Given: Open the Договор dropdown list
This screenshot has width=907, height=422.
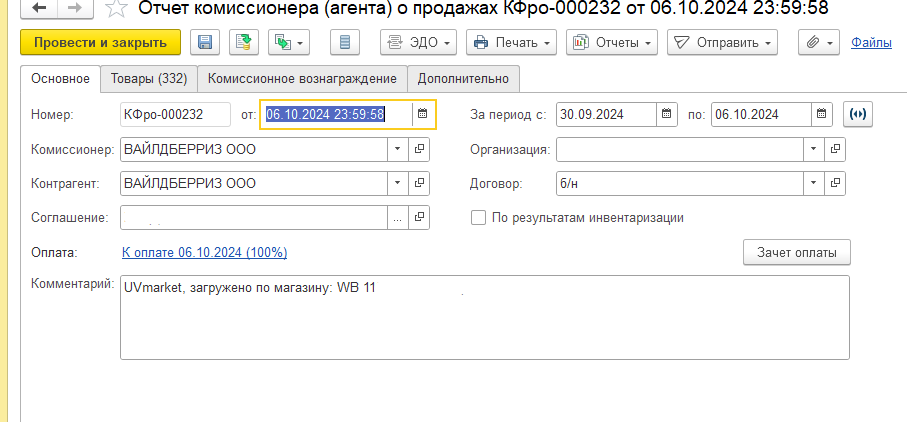Looking at the screenshot, I should coord(813,184).
